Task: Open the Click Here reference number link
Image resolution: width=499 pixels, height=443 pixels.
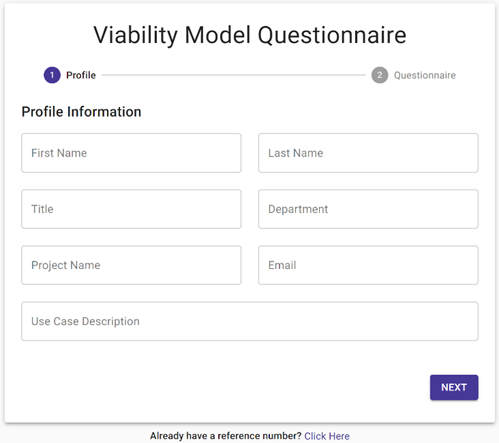Action: [x=327, y=436]
